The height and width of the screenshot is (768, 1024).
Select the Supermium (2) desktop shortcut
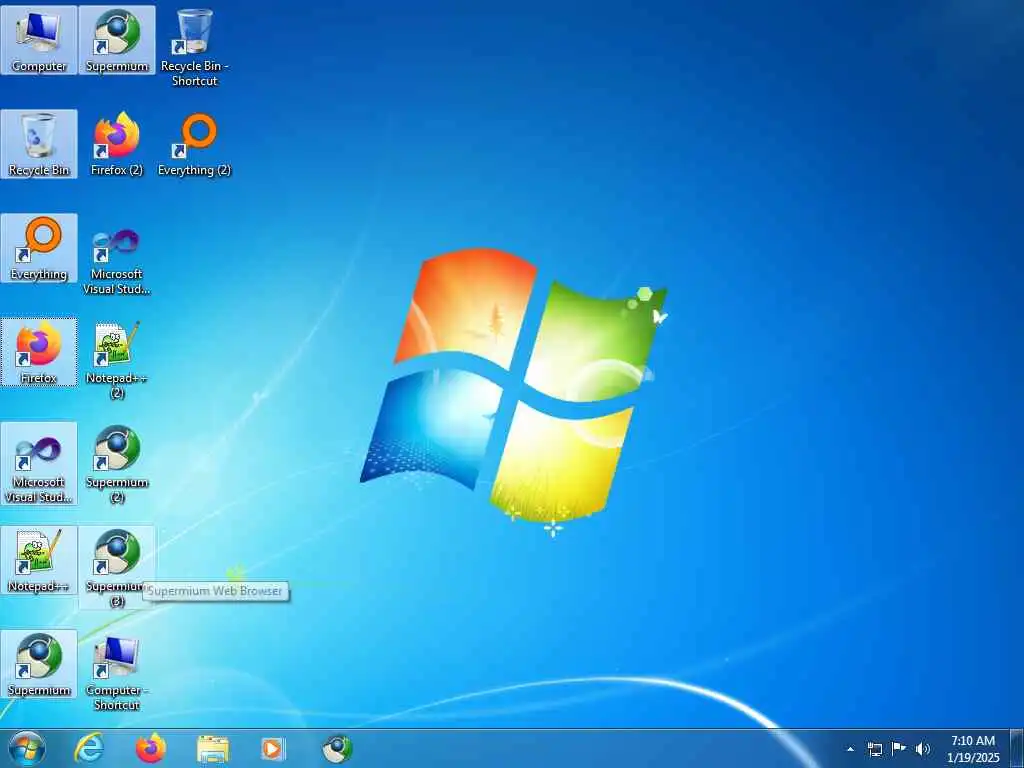117,464
